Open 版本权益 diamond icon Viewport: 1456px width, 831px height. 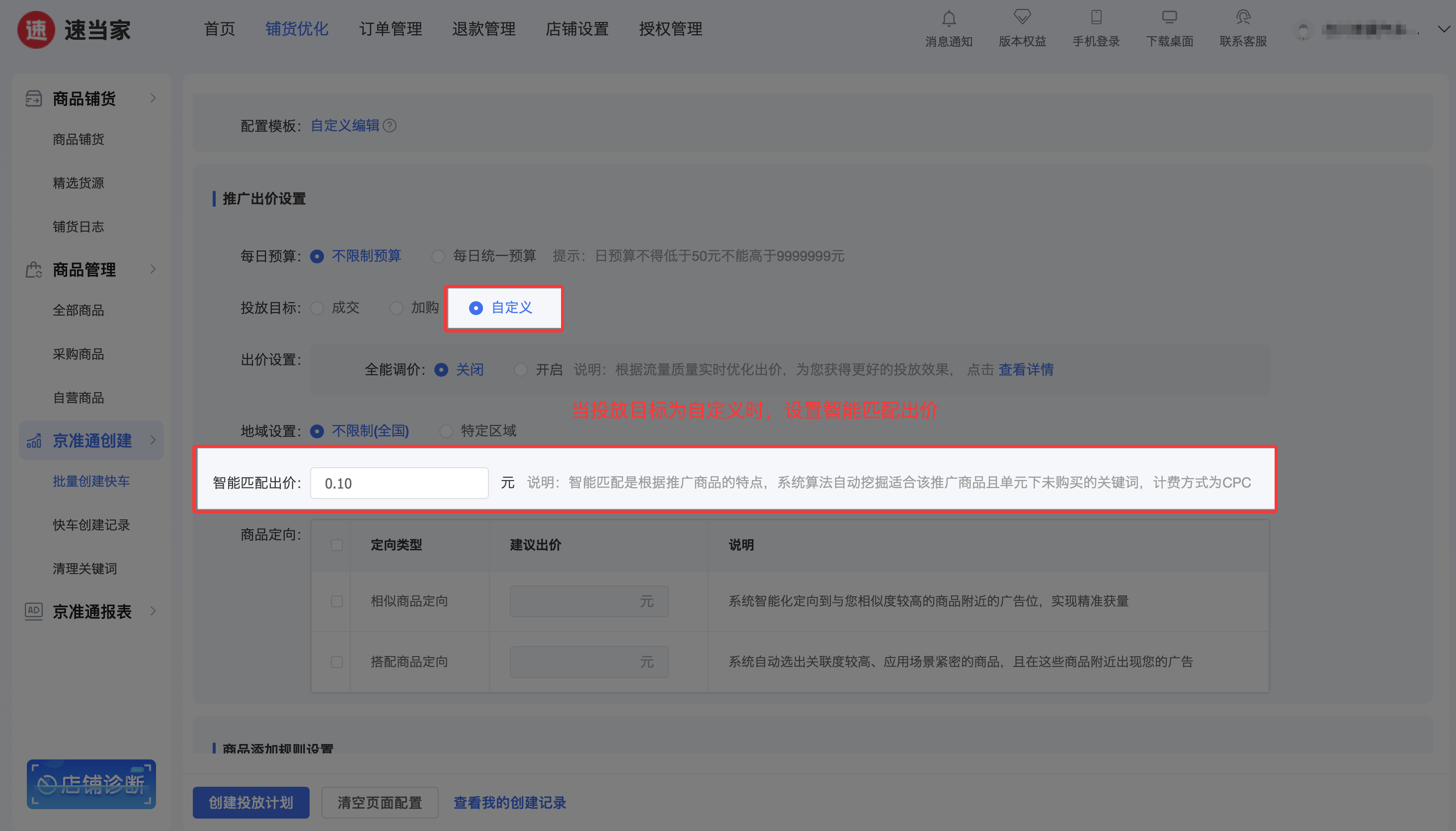(x=1022, y=17)
